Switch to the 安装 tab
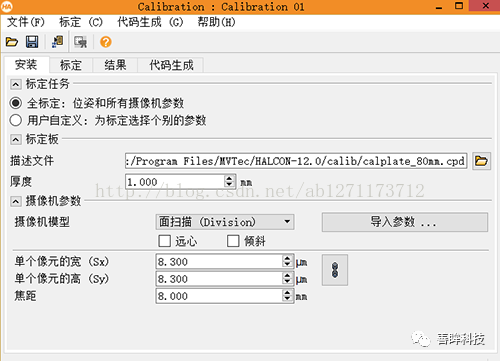This screenshot has width=500, height=361. [26, 65]
